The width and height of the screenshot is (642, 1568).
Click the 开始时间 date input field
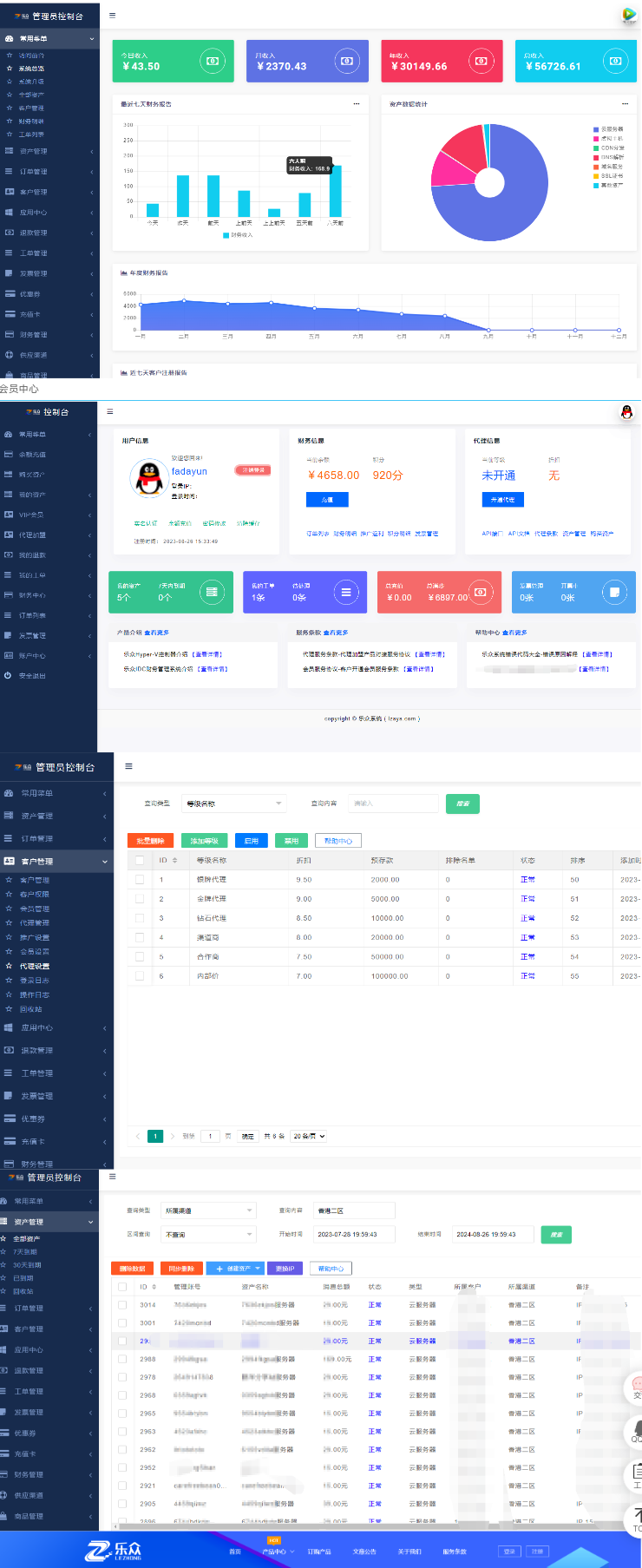[354, 1234]
